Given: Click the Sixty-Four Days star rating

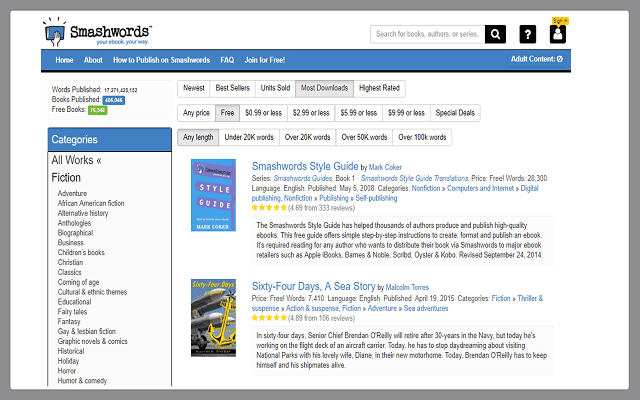Looking at the screenshot, I should (x=275, y=317).
